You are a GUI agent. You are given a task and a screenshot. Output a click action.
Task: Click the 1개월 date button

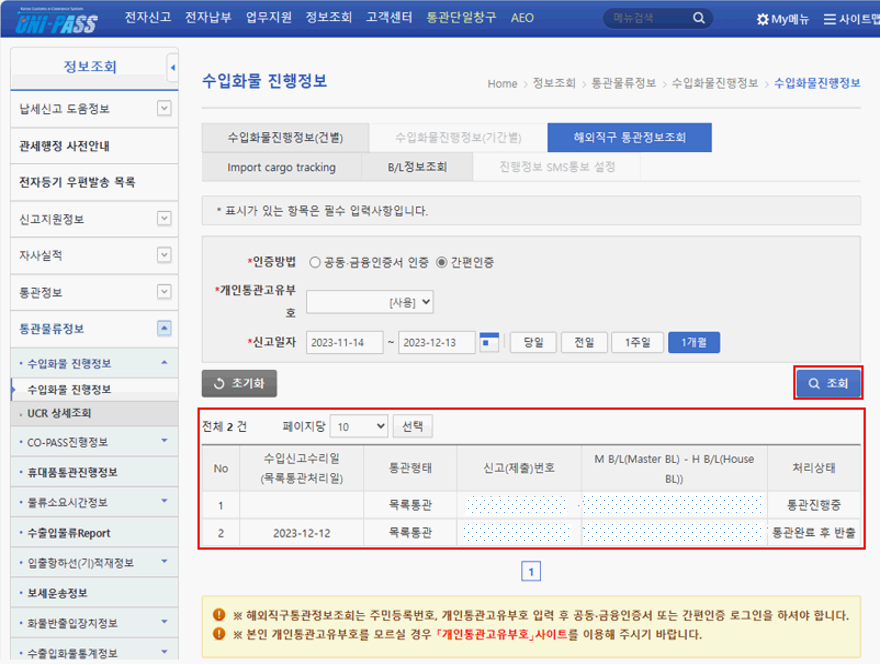tap(694, 342)
